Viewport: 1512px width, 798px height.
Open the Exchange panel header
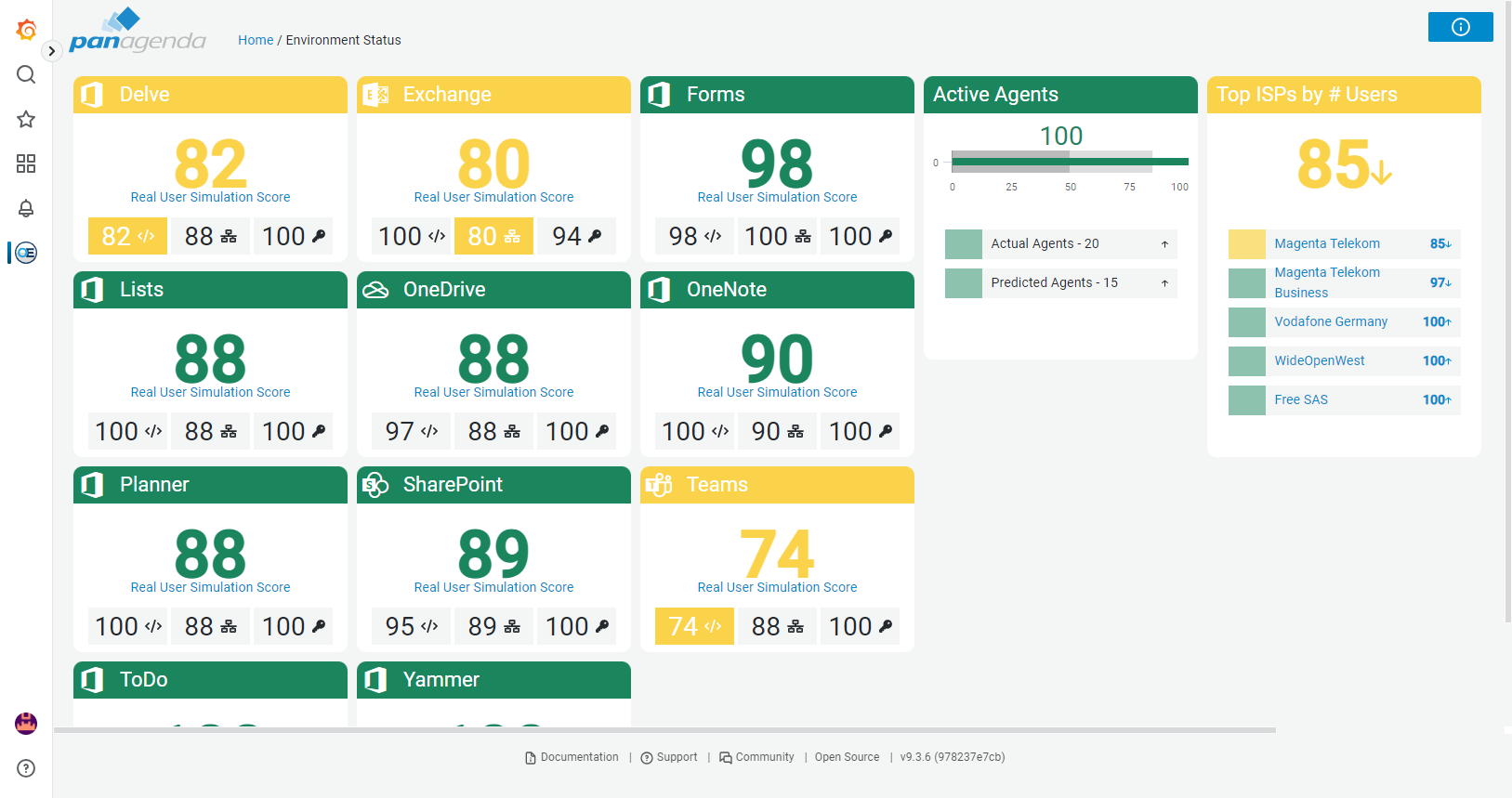[x=493, y=95]
